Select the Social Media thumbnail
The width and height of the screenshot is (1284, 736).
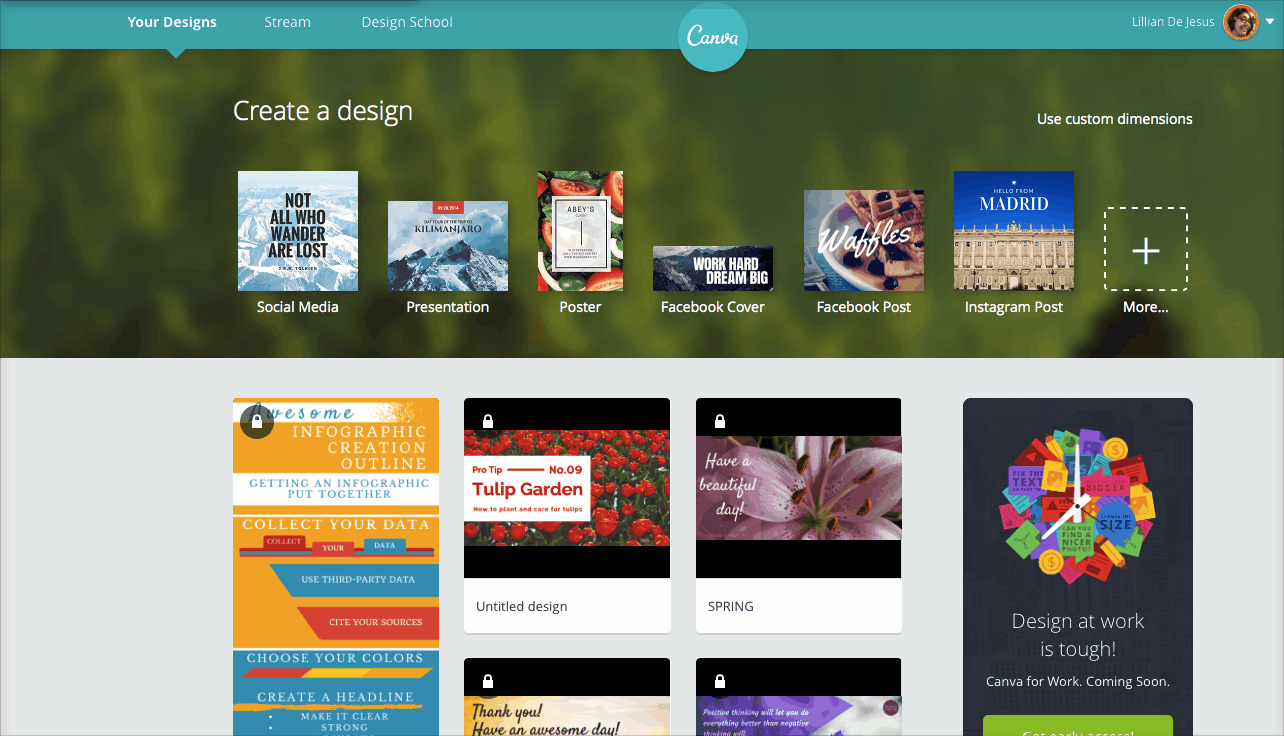(298, 231)
